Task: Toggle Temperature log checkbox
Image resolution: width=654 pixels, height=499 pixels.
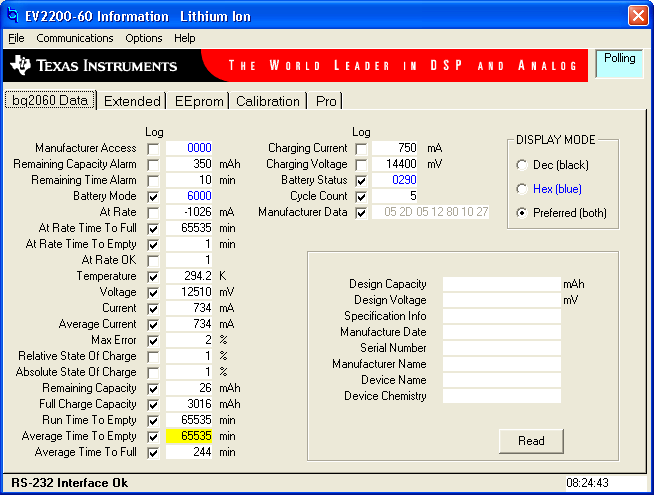Action: [x=153, y=277]
